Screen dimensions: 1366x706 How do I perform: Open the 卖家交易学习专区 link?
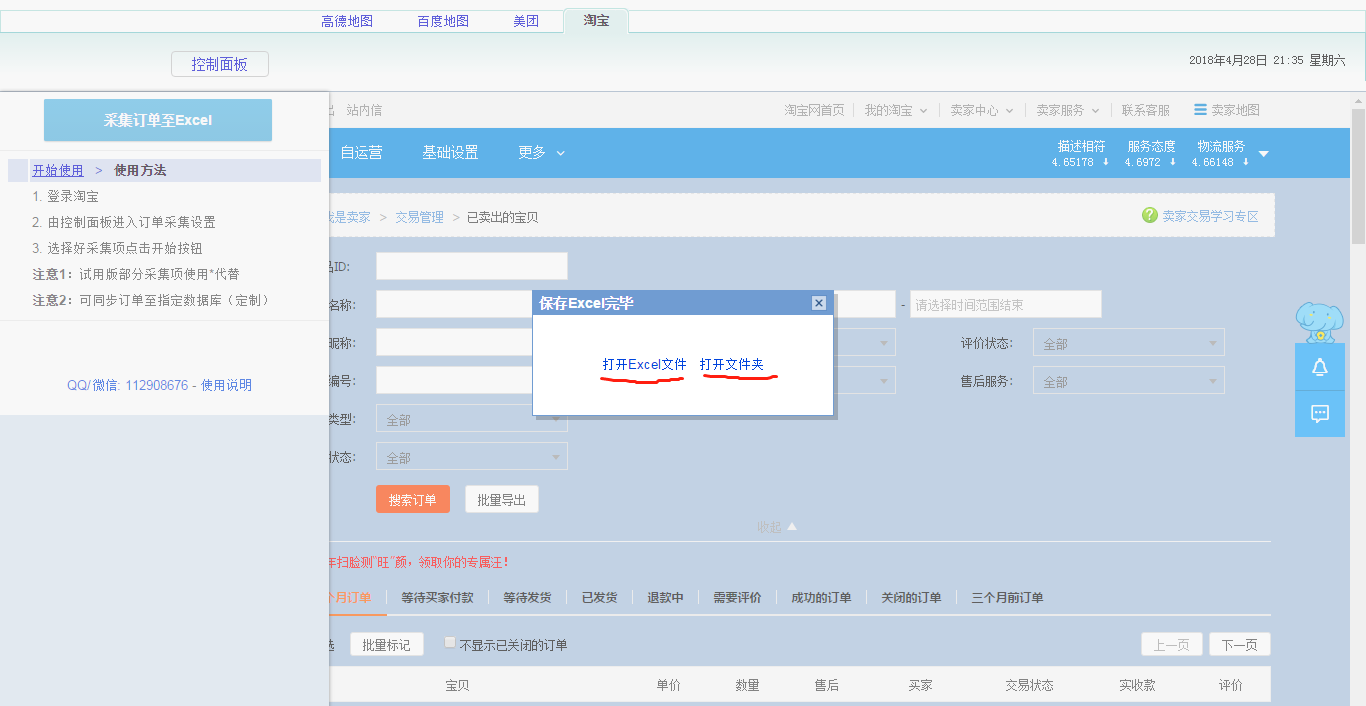click(1210, 216)
